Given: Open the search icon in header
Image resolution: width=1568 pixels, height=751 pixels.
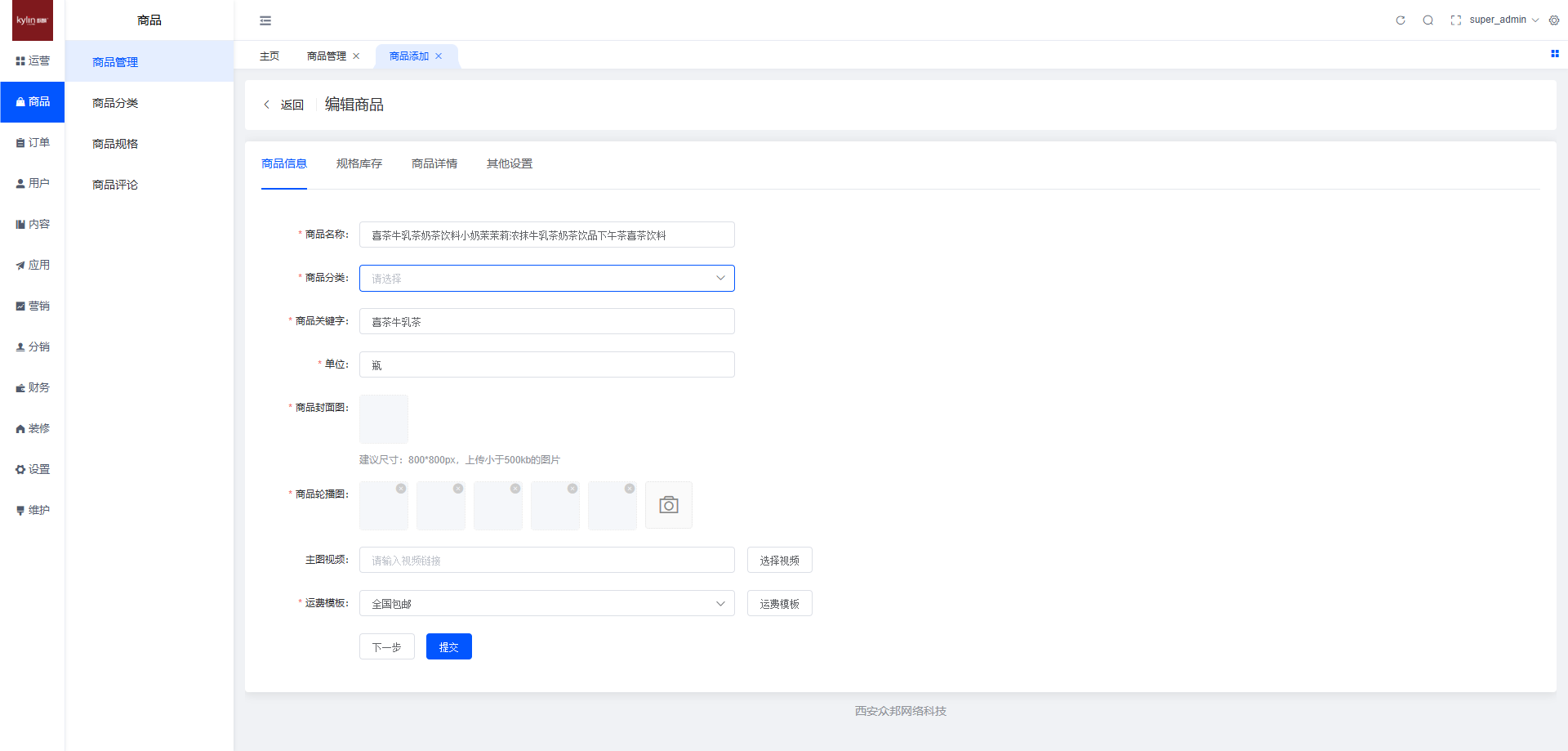Looking at the screenshot, I should coord(1428,20).
